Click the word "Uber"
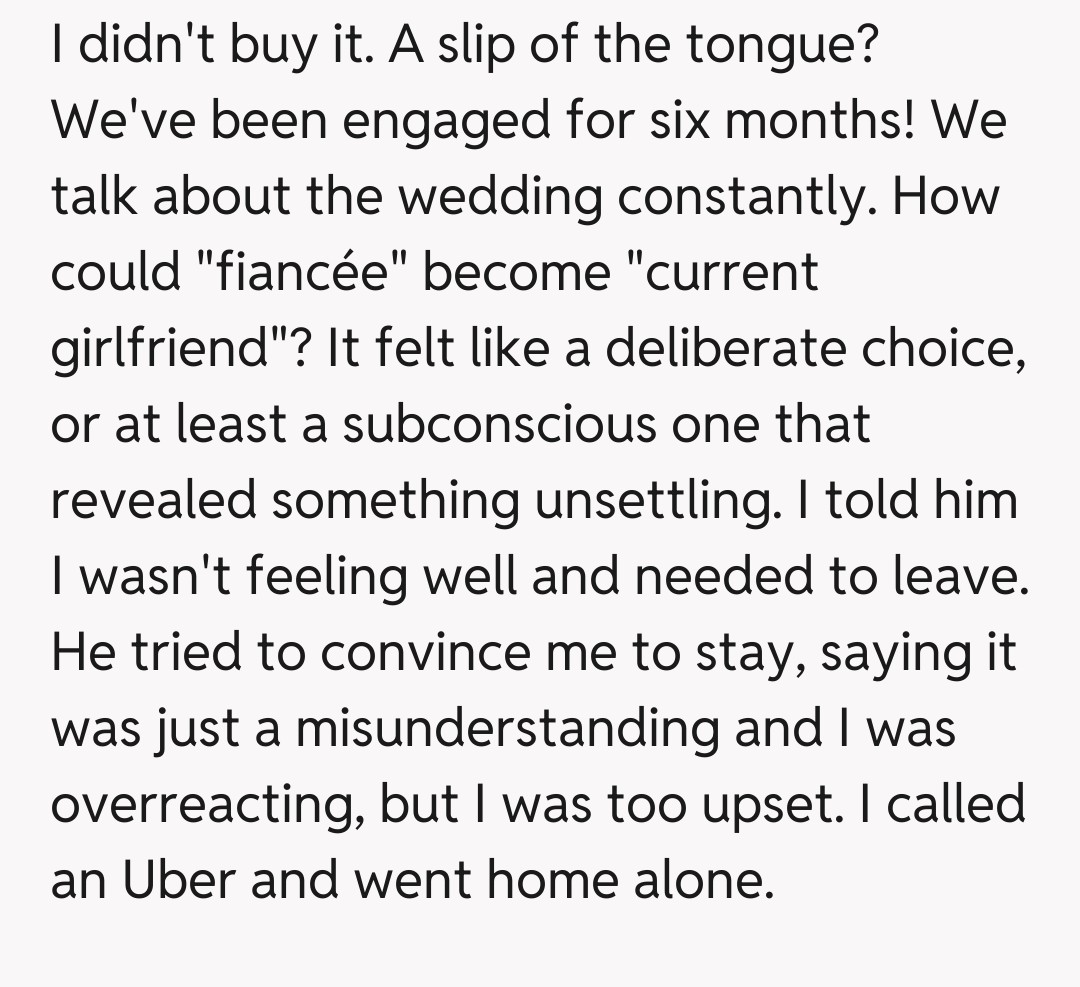Screen dimensions: 1080x987 pyautogui.click(x=178, y=879)
